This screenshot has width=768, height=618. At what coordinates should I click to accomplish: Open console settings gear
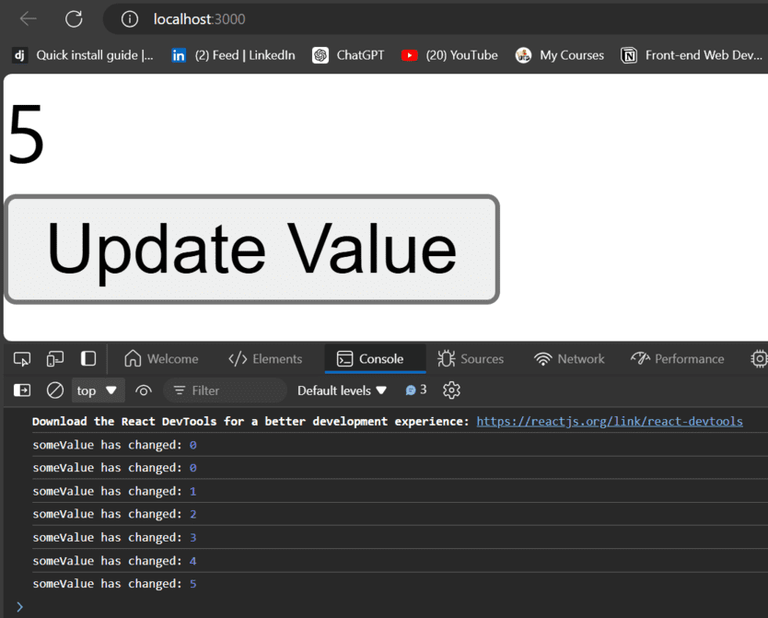(451, 390)
